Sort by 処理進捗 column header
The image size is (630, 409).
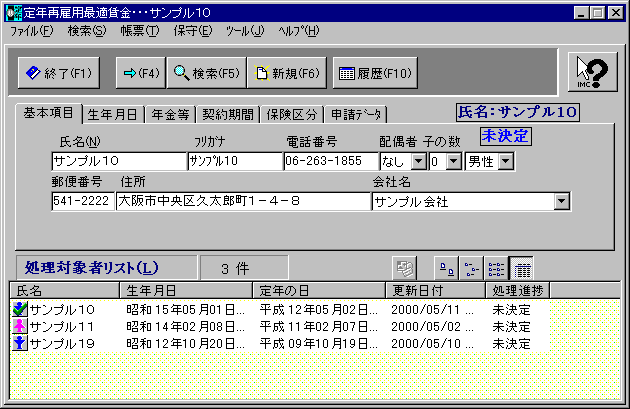(x=518, y=290)
